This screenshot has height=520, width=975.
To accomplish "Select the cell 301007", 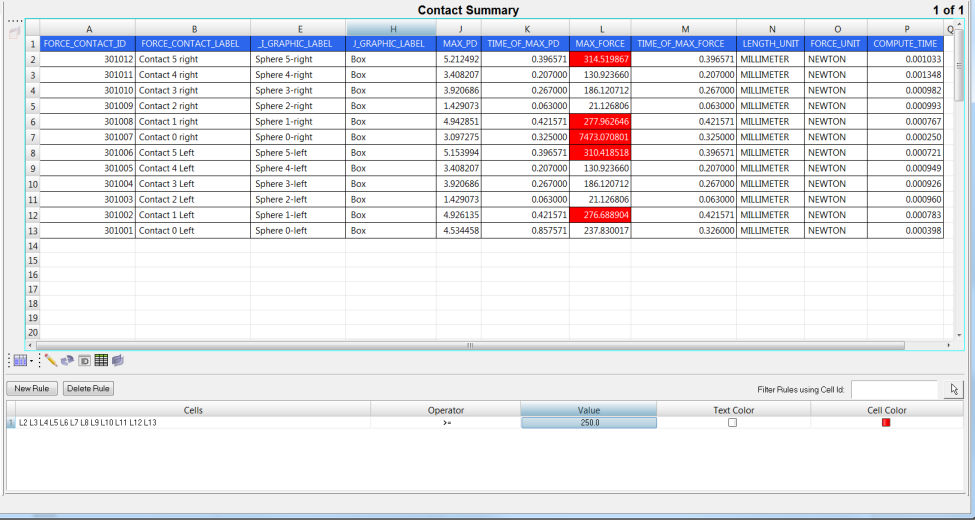I will (88, 137).
